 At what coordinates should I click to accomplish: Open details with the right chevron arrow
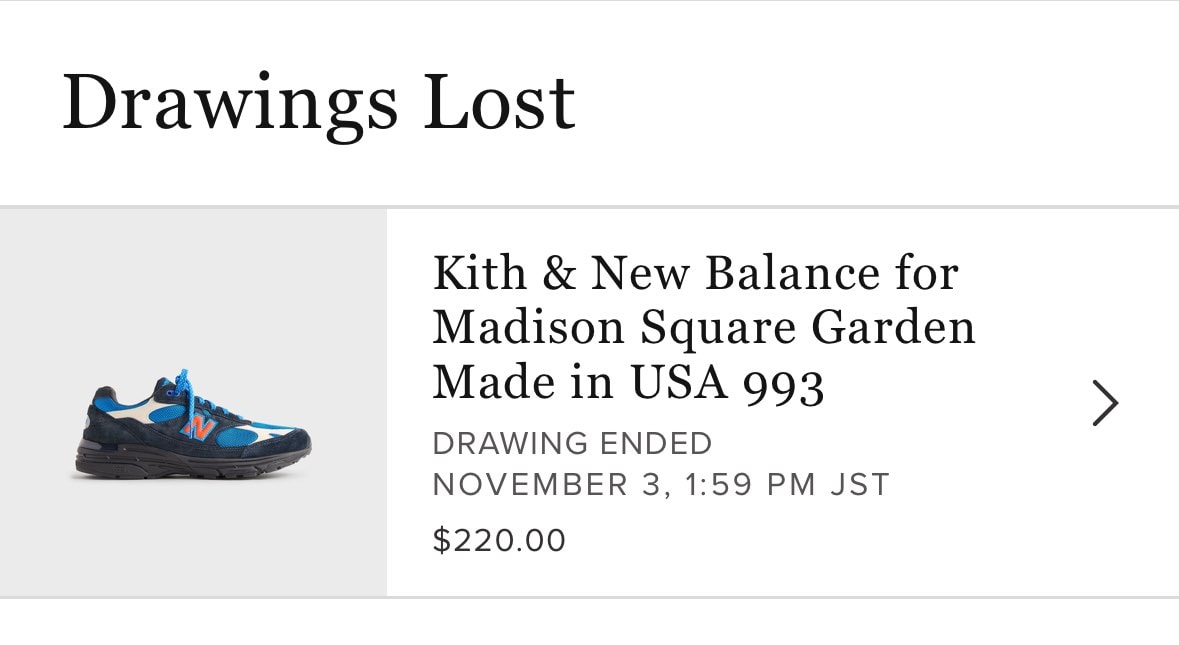click(x=1105, y=403)
